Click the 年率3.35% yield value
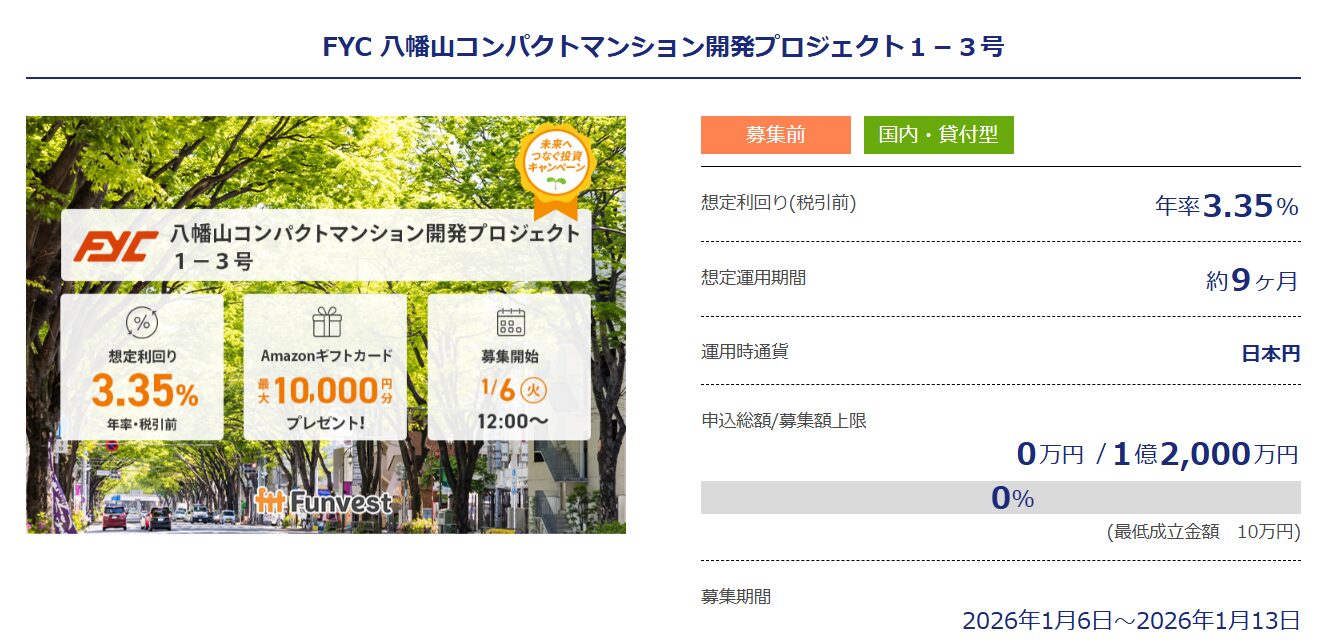Viewport: 1325px width, 642px height. point(1226,206)
